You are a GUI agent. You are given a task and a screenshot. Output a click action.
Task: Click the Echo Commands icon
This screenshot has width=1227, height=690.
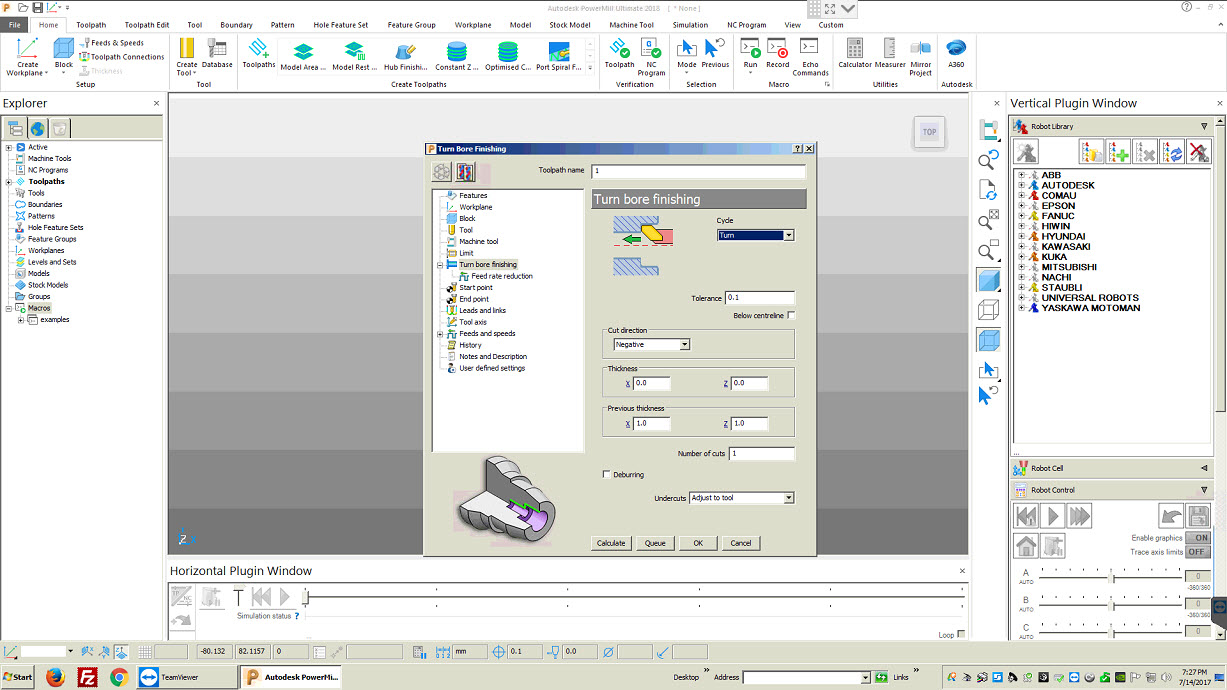(x=810, y=57)
